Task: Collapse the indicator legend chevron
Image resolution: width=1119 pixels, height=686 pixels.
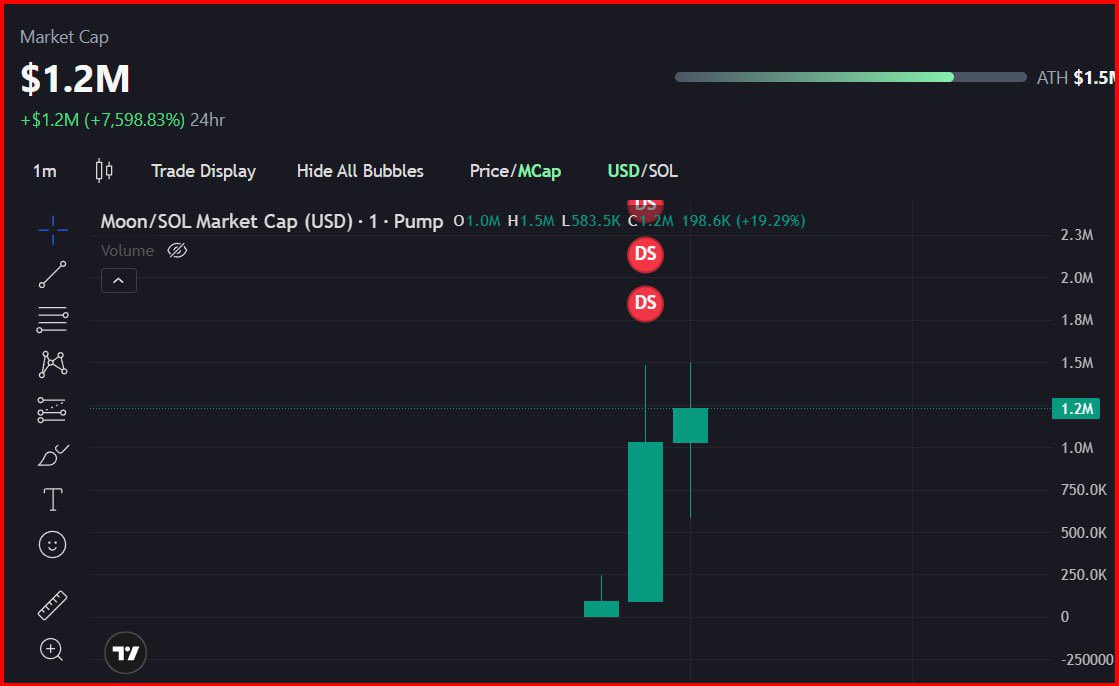Action: coord(118,281)
